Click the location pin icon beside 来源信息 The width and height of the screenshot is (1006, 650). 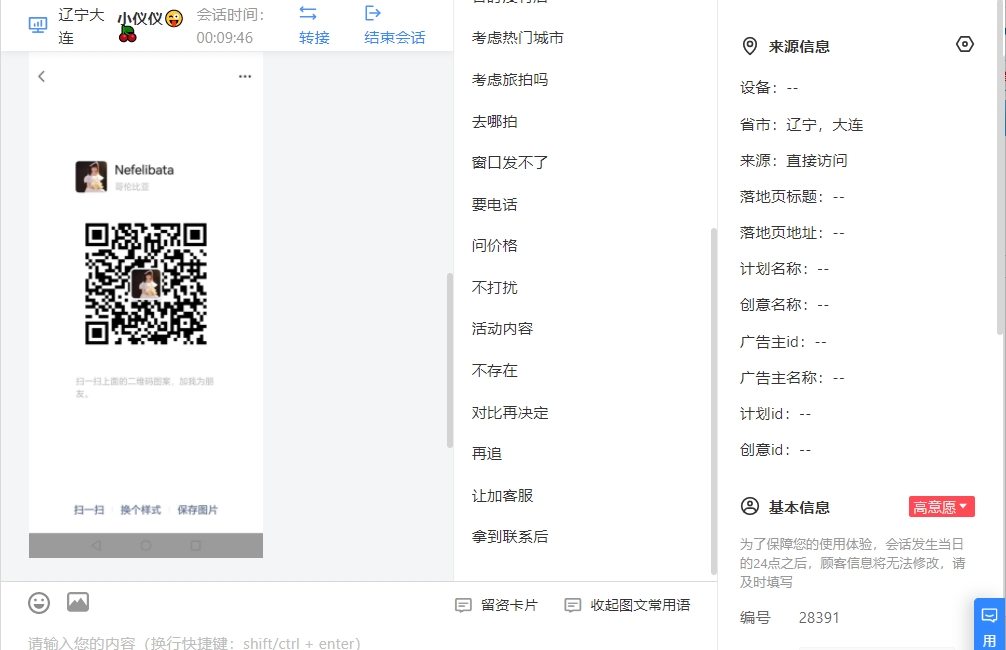pyautogui.click(x=749, y=46)
